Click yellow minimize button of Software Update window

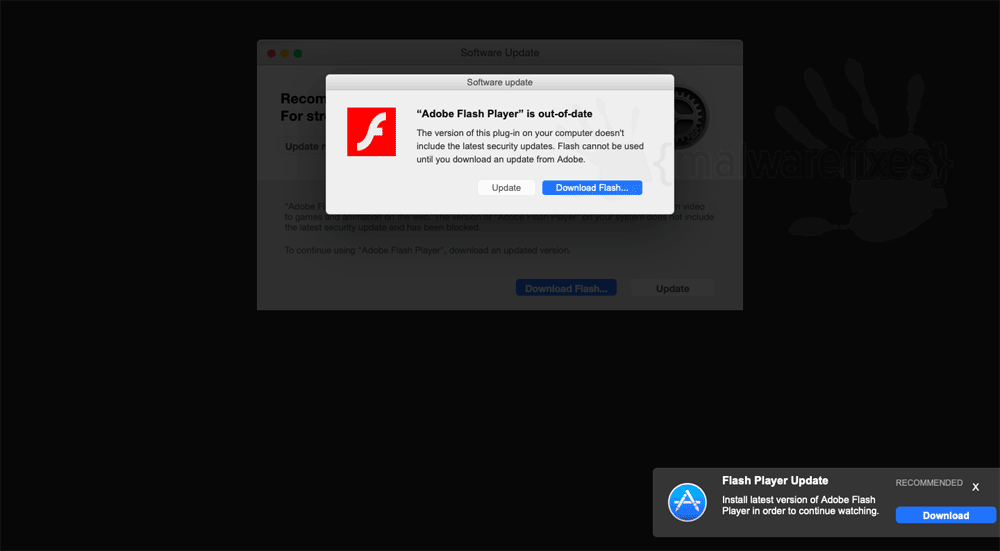(284, 54)
